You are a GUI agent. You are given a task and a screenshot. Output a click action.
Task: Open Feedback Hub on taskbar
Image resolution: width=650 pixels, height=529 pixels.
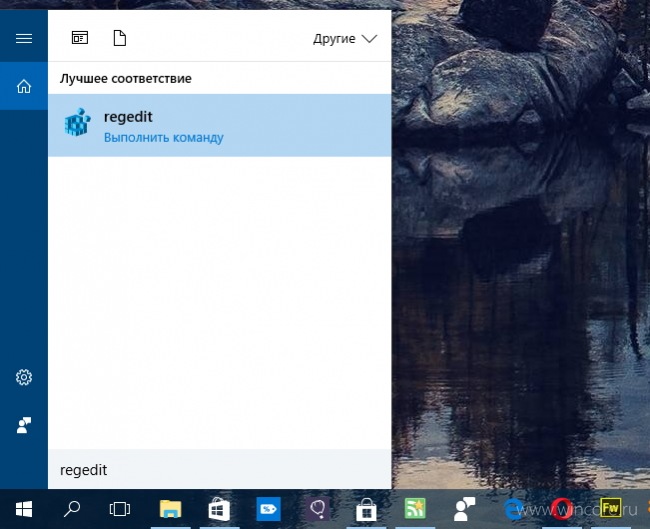tap(464, 509)
